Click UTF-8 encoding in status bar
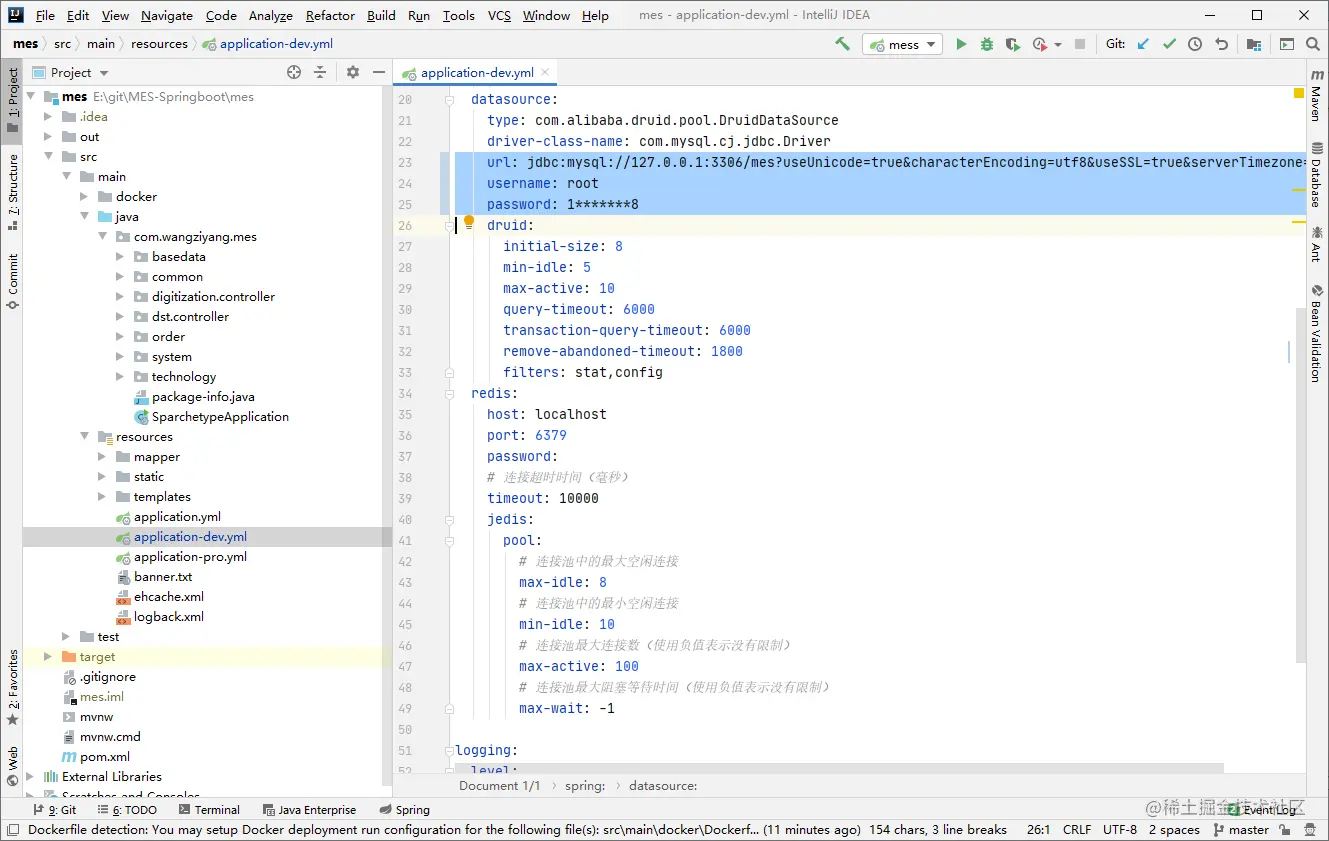This screenshot has width=1329, height=841. click(1120, 830)
